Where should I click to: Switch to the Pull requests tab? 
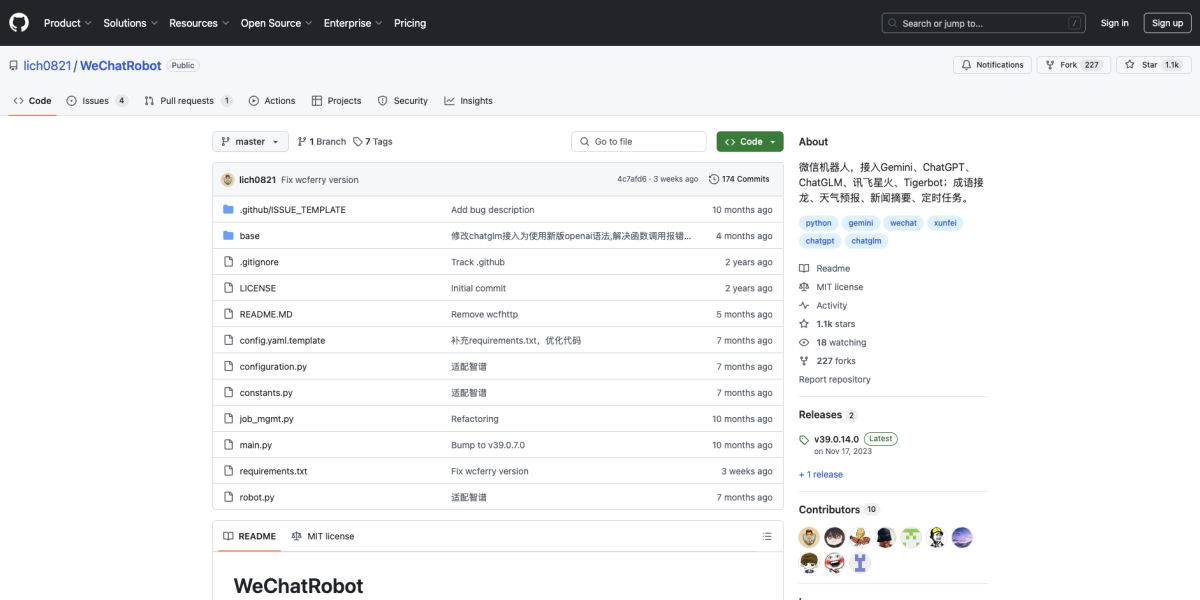pyautogui.click(x=187, y=101)
